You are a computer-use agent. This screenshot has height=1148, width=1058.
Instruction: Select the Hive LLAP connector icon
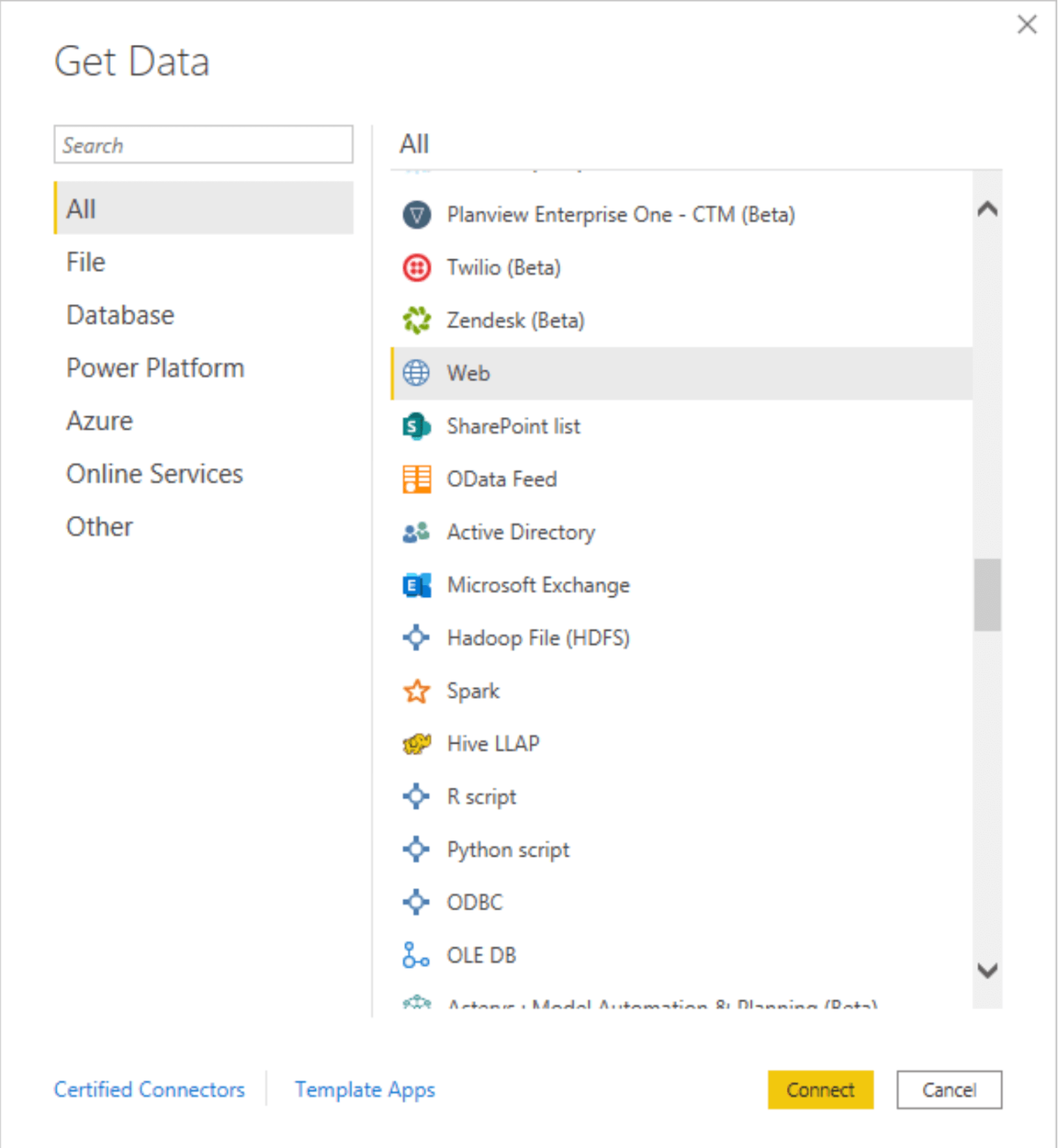pyautogui.click(x=416, y=744)
